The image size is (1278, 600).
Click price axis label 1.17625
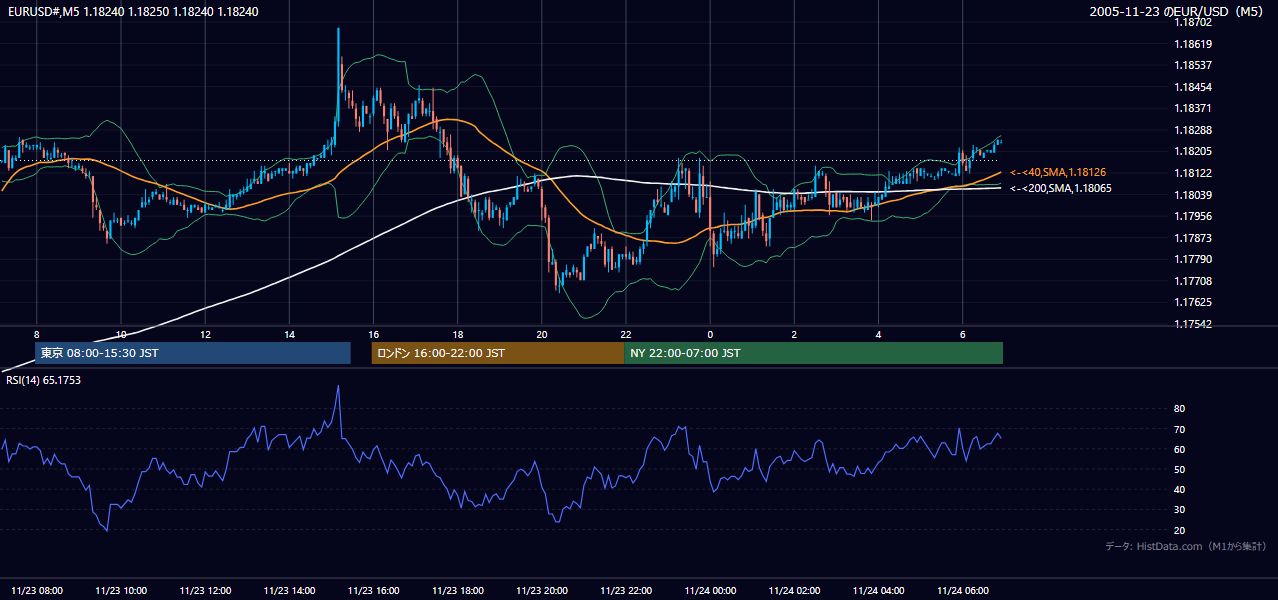pos(1193,302)
